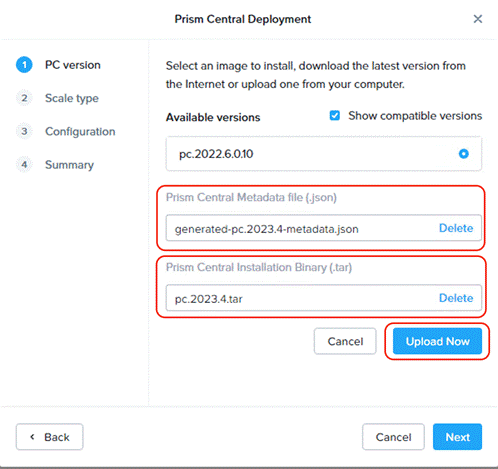This screenshot has width=498, height=469.
Task: Click the step 3 number icon
Action: tap(24, 131)
